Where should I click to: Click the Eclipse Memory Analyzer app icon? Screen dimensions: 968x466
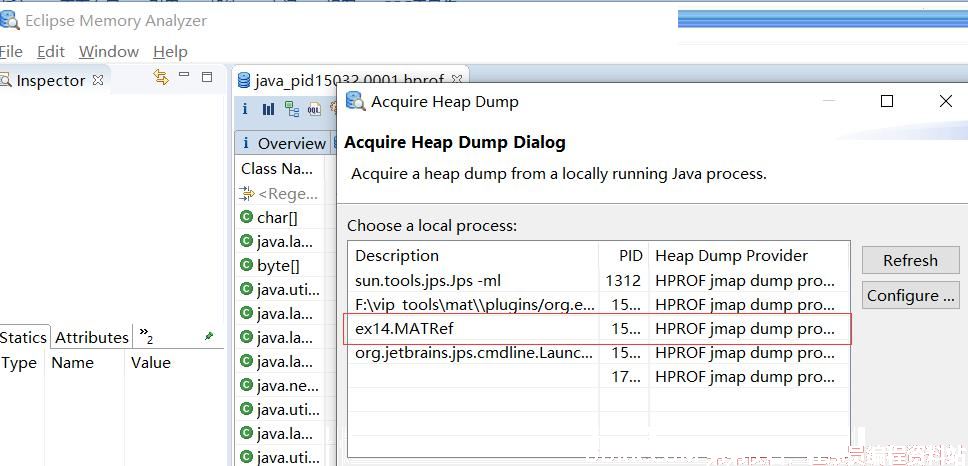click(x=9, y=20)
